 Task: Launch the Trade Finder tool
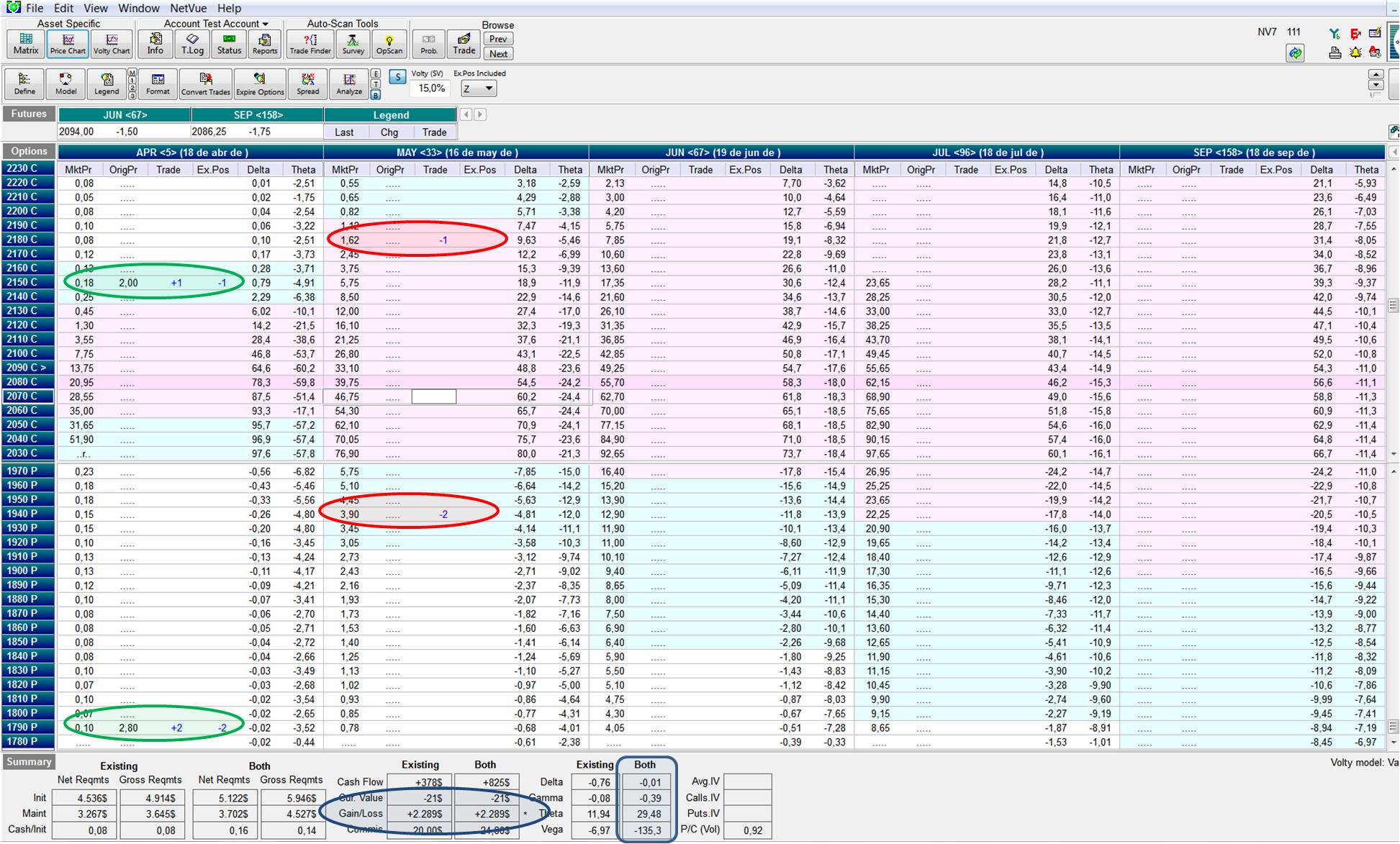[310, 43]
